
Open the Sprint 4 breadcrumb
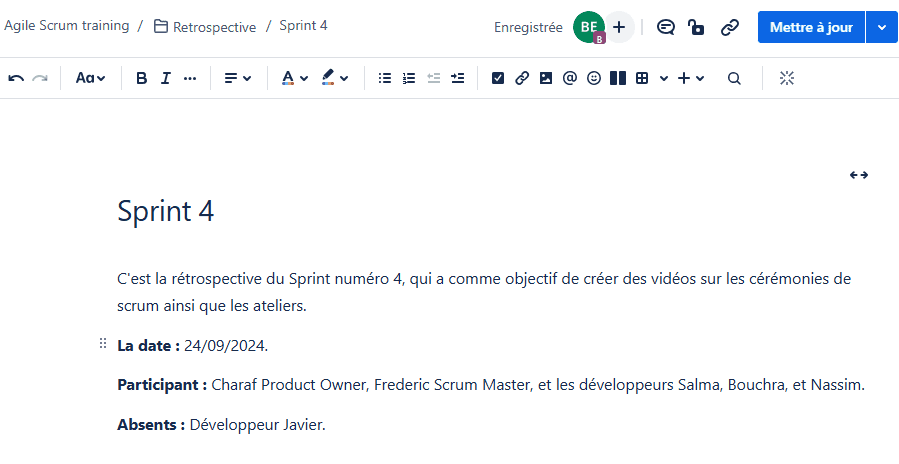[303, 26]
